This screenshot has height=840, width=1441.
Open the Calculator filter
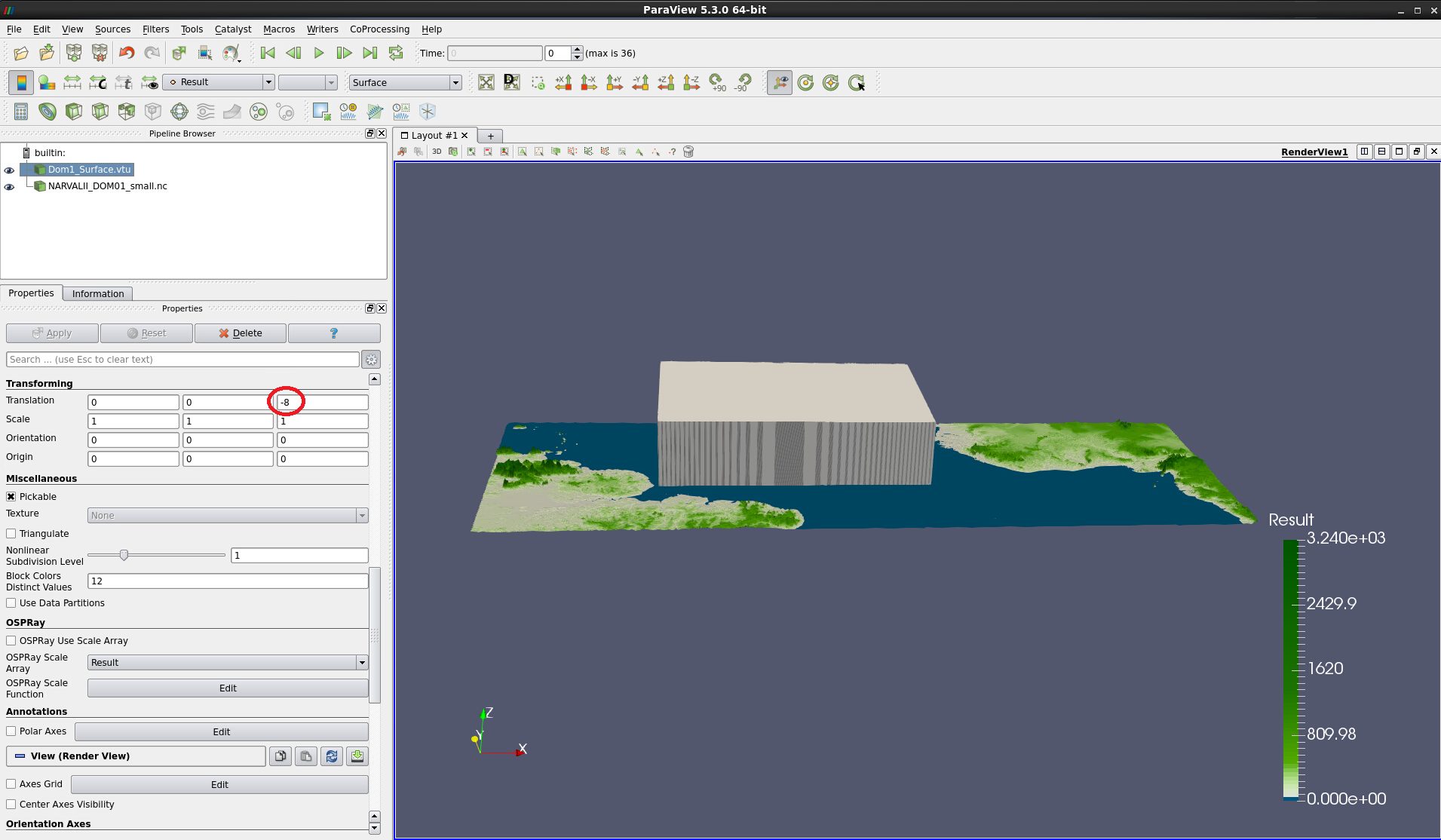[x=21, y=112]
